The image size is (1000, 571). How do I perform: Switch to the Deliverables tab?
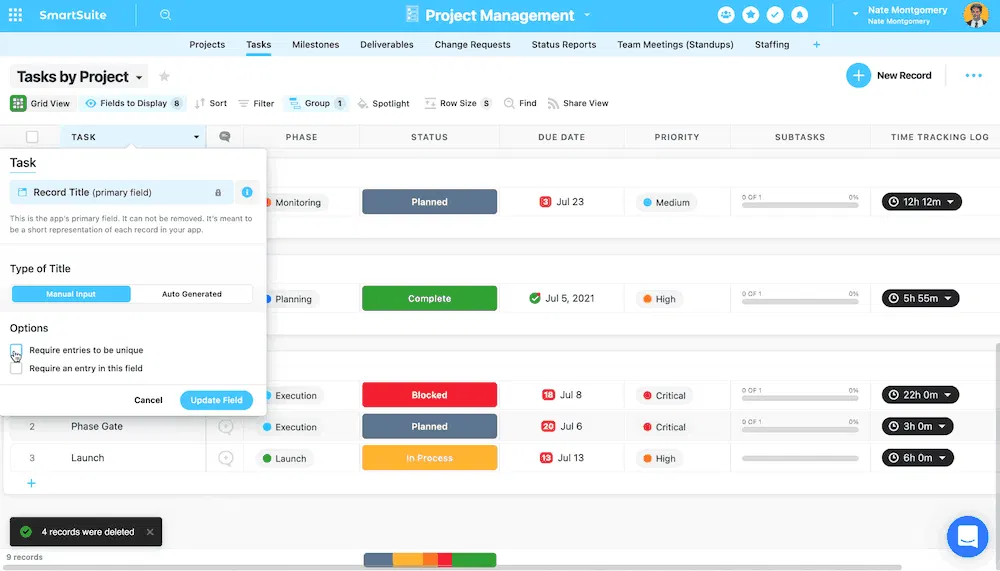point(386,45)
